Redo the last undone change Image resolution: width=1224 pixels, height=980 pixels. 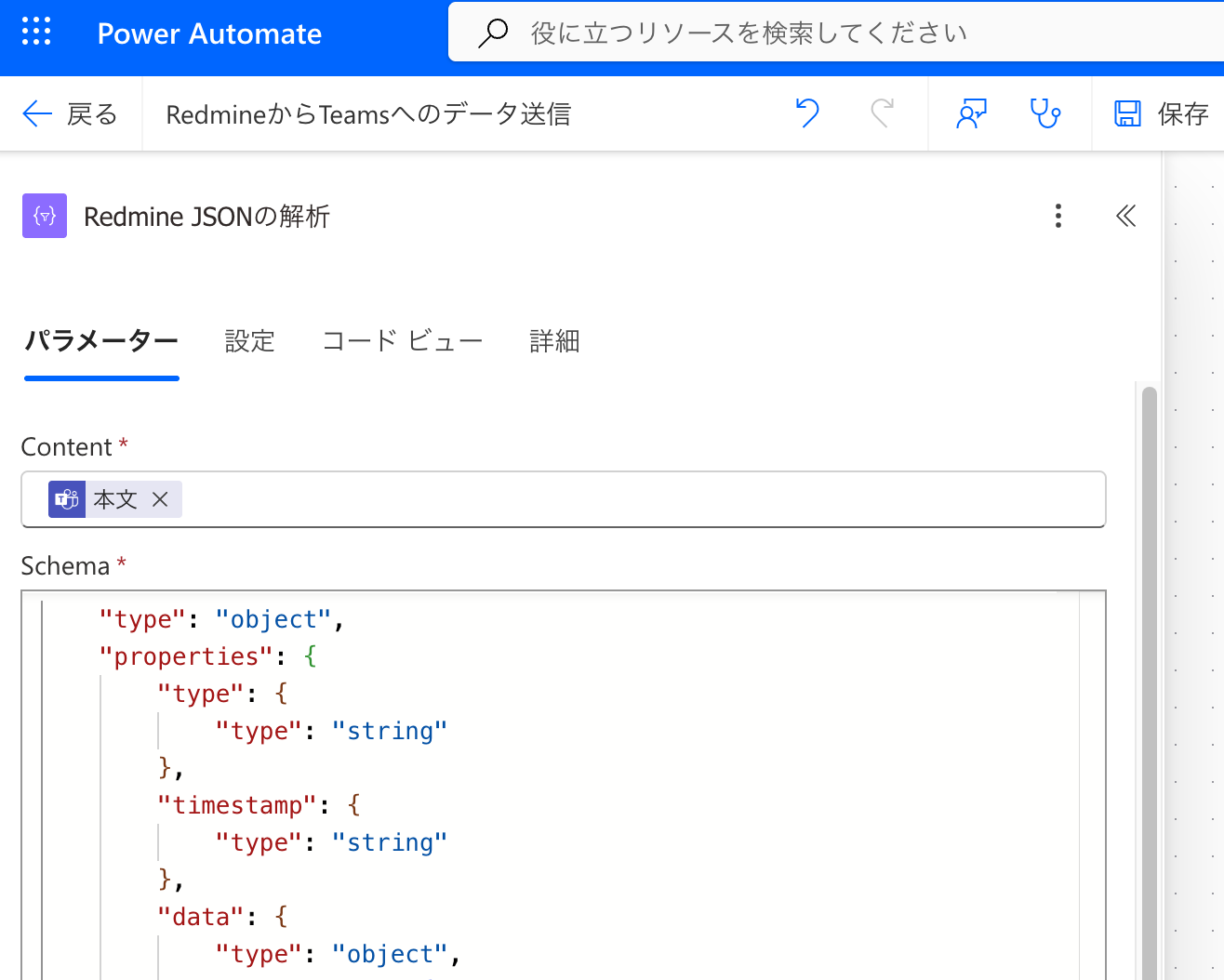(x=882, y=113)
